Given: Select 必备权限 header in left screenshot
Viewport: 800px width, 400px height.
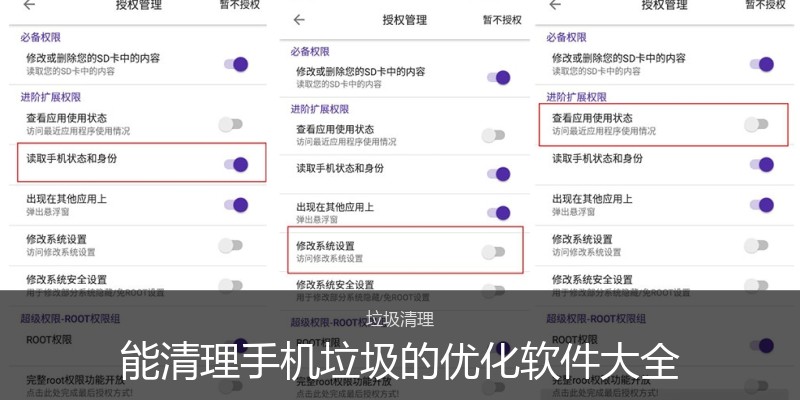Looking at the screenshot, I should click(x=41, y=37).
